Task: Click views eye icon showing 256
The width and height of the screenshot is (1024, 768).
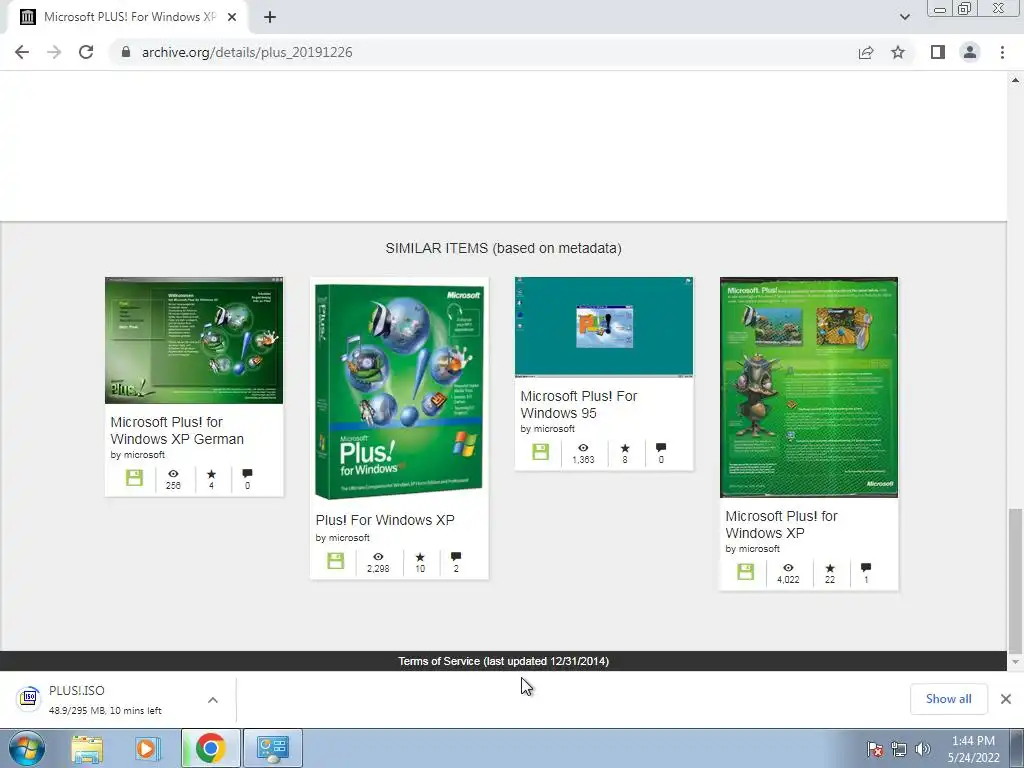Action: (x=173, y=473)
